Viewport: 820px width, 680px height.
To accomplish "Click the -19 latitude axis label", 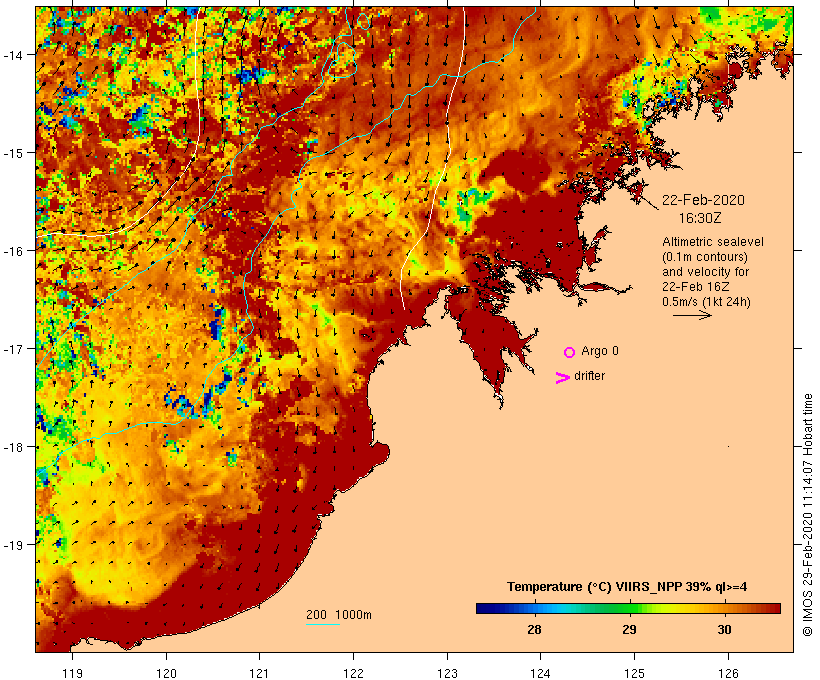I will 12,545.
